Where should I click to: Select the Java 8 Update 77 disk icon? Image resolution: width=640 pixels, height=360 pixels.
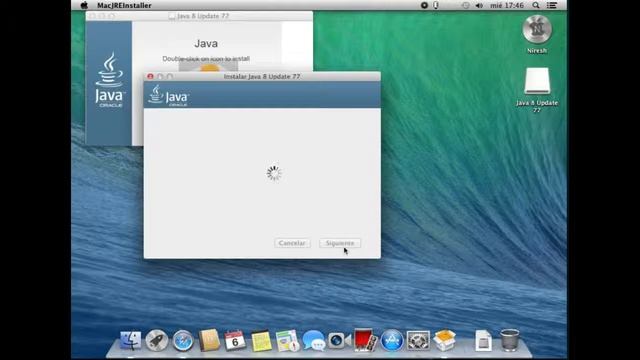tap(537, 81)
